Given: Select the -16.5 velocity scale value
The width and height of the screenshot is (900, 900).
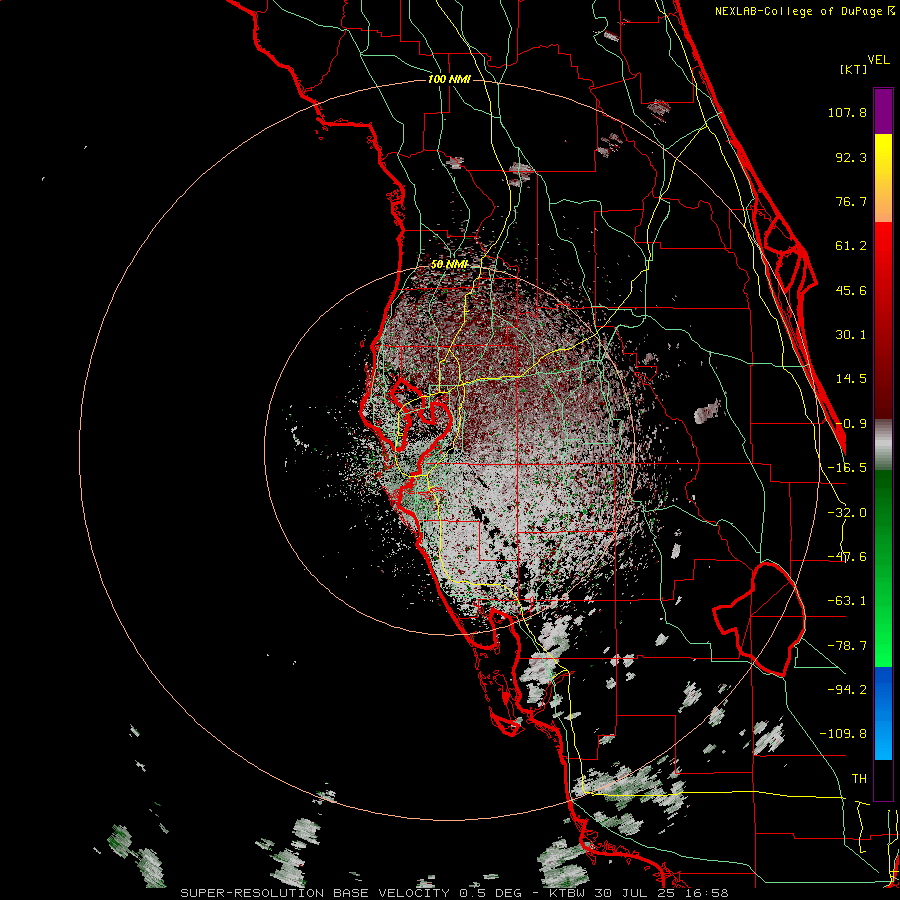Looking at the screenshot, I should tap(847, 468).
